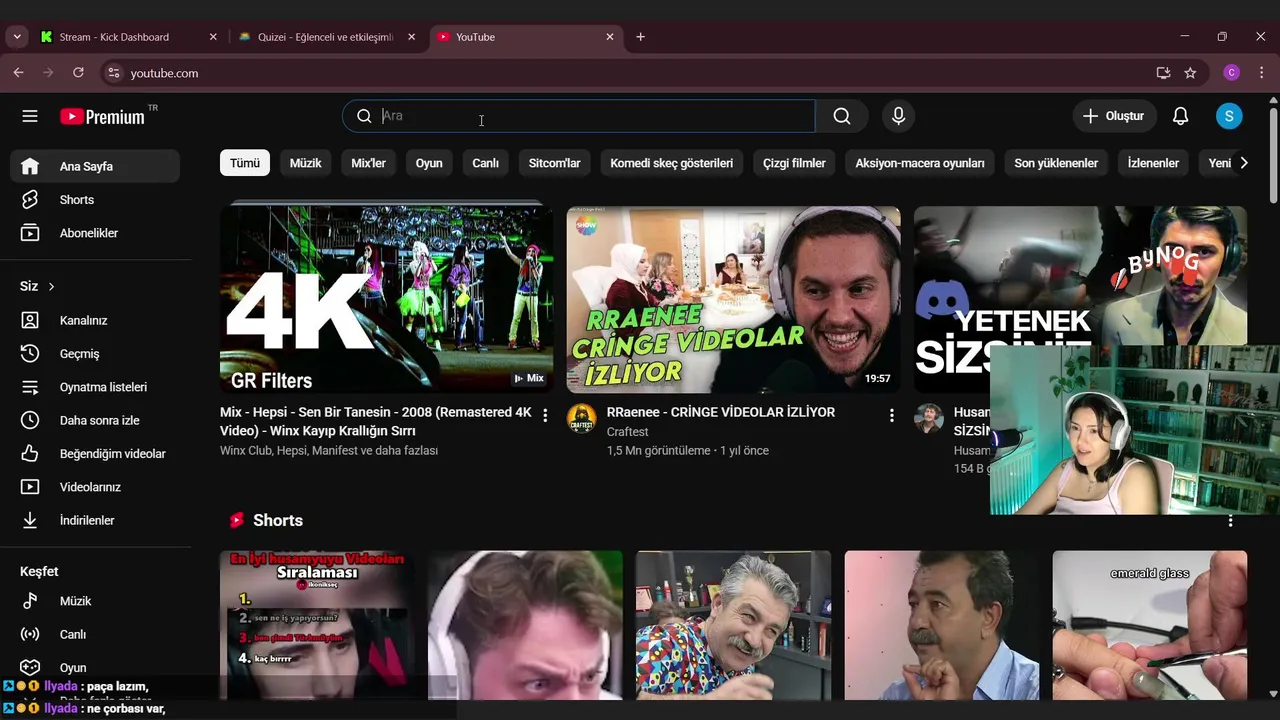Open Oynatma listeleri
The height and width of the screenshot is (720, 1280).
point(95,387)
